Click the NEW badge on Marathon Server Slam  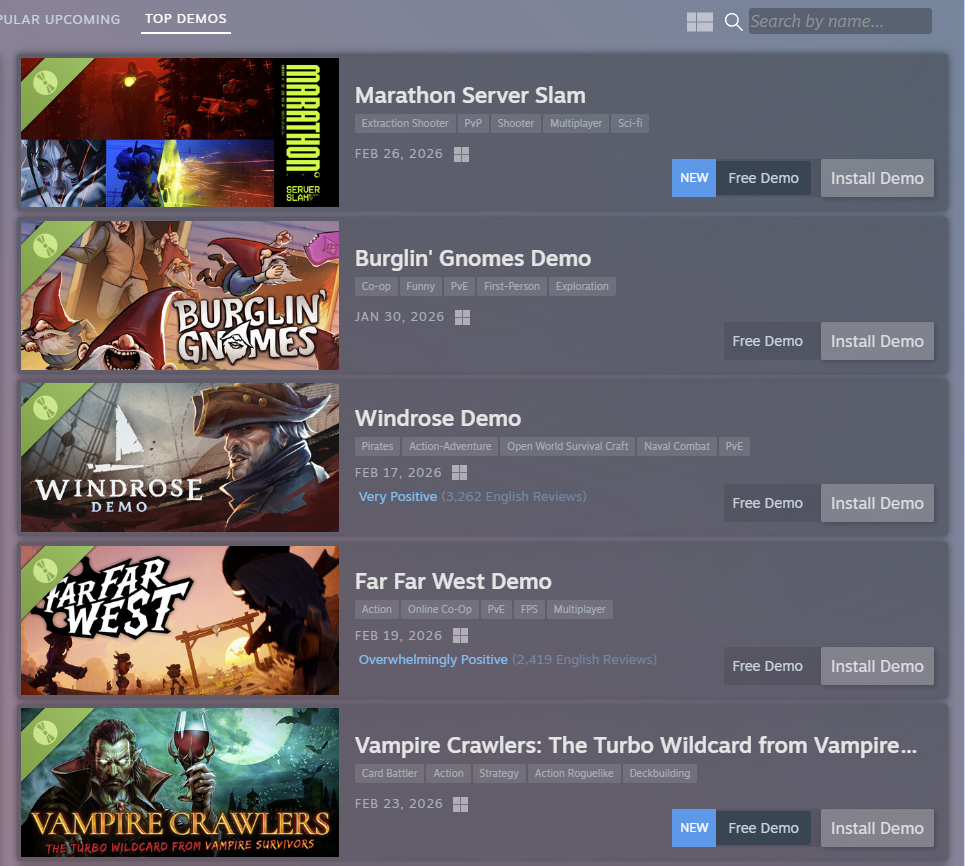tap(694, 178)
